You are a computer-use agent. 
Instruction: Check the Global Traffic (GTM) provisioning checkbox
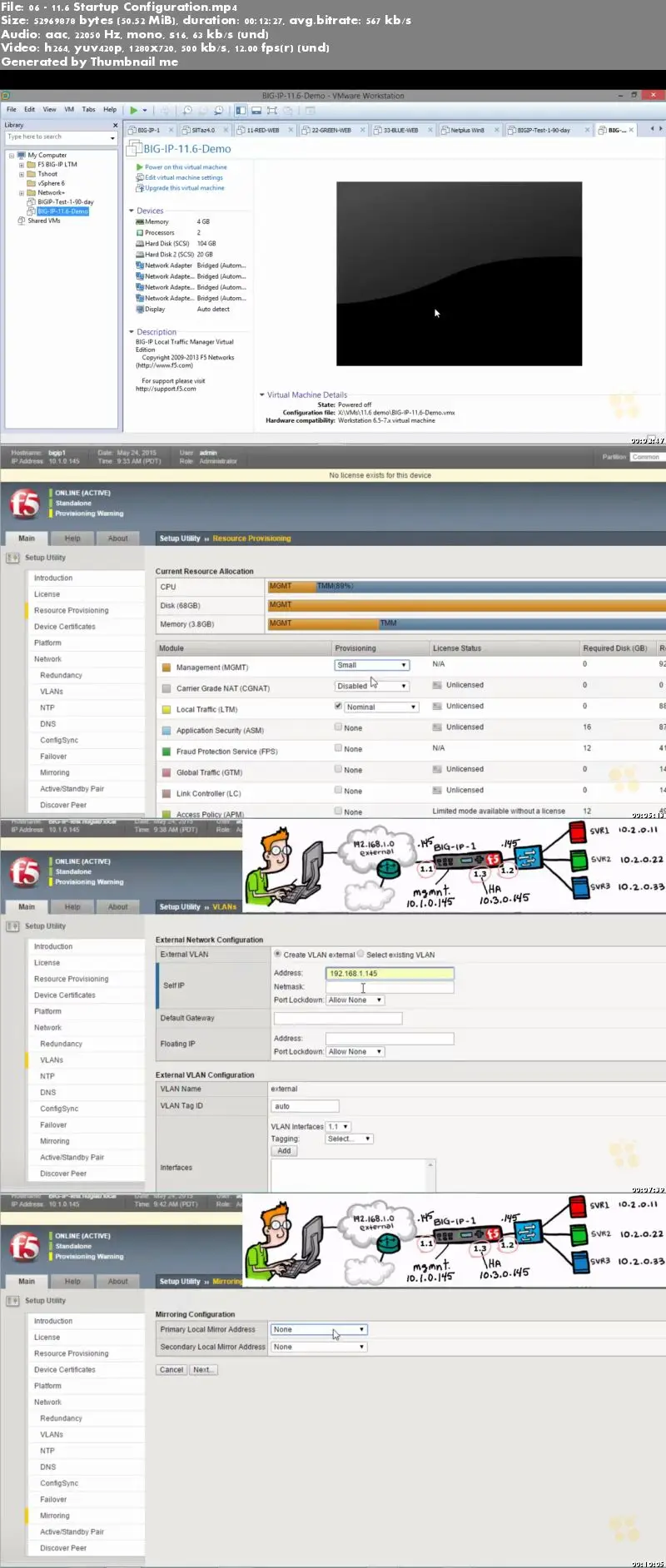(338, 769)
